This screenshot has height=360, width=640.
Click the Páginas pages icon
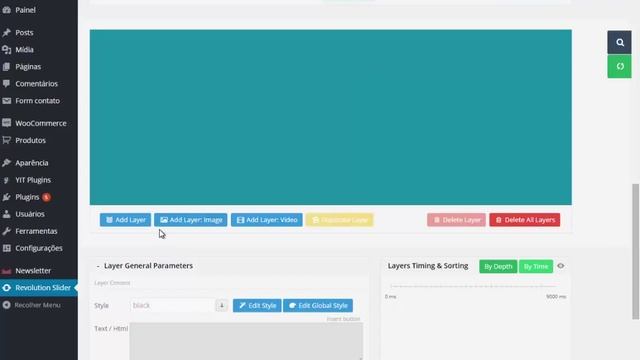(x=7, y=67)
